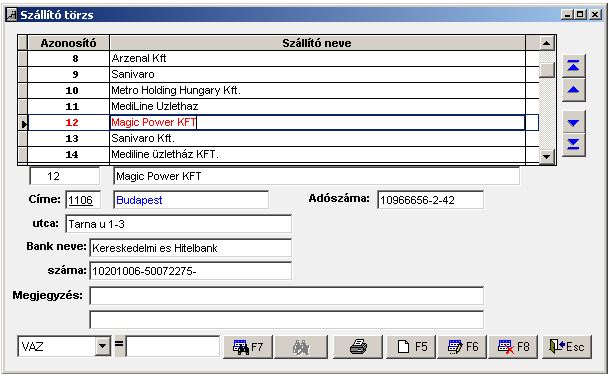Click the Szállító neve column header

tap(317, 43)
